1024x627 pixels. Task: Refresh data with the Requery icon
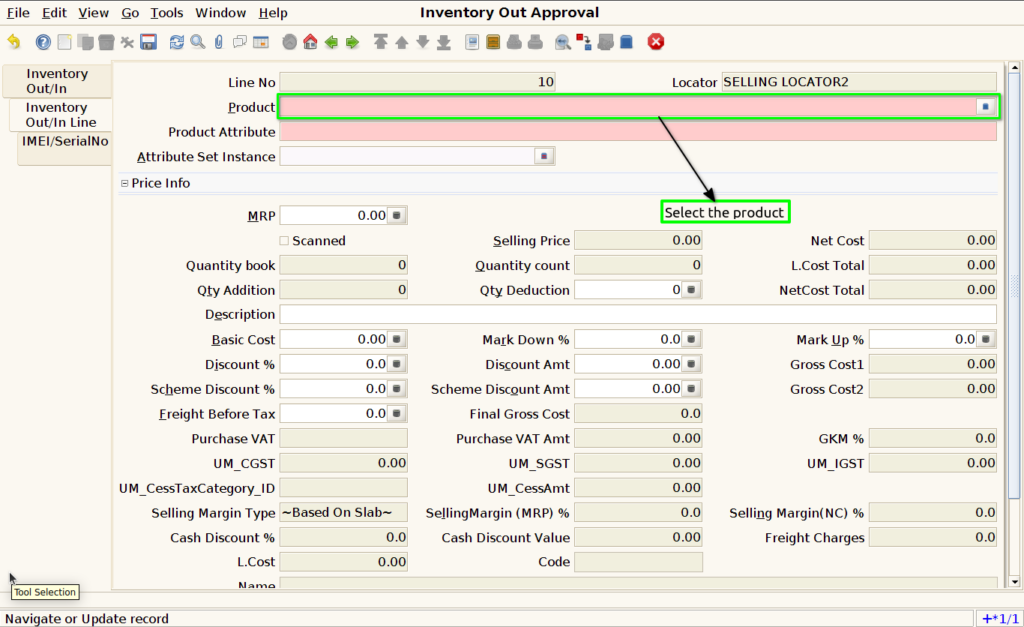pyautogui.click(x=177, y=42)
